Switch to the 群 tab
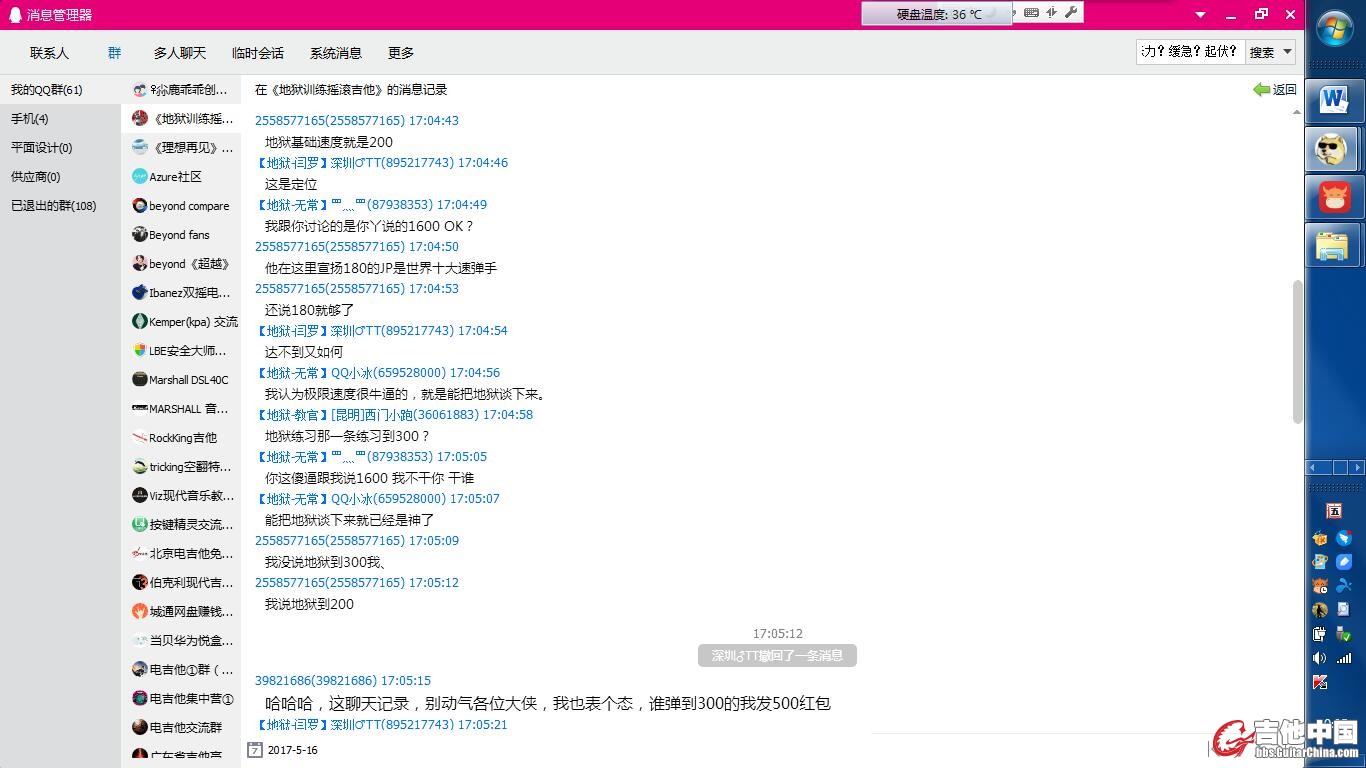Viewport: 1366px width, 768px height. point(115,53)
